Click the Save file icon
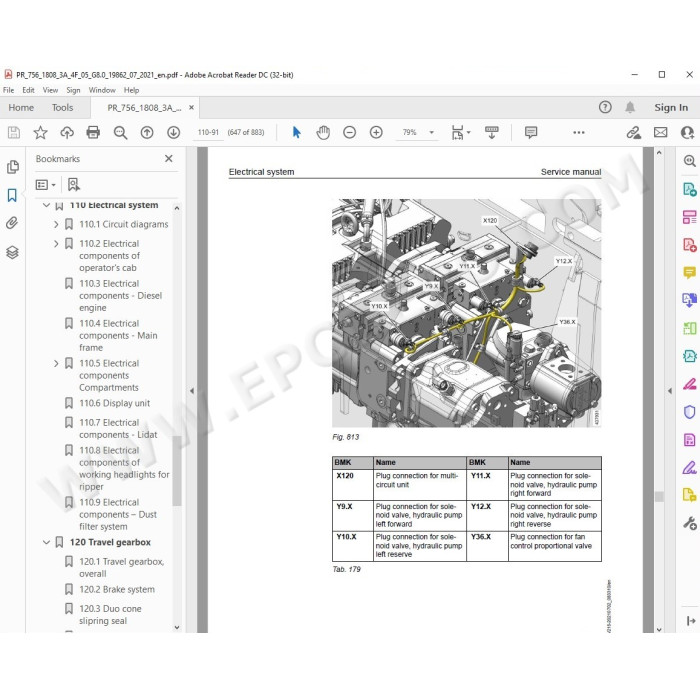The image size is (700, 700). click(14, 132)
